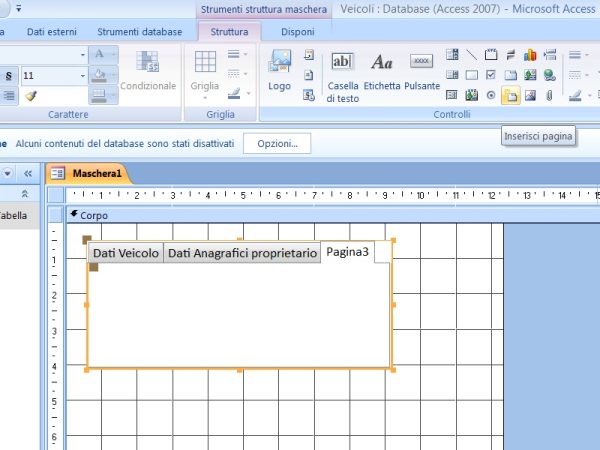Click the Inserisci pagina icon

point(511,96)
